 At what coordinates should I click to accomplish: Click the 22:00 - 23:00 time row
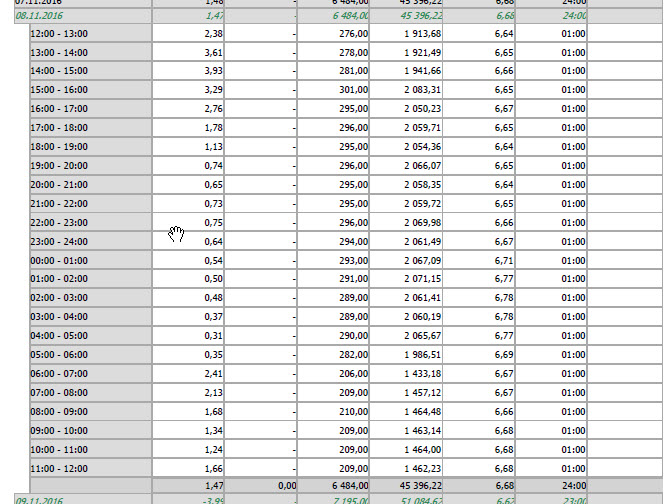click(346, 223)
